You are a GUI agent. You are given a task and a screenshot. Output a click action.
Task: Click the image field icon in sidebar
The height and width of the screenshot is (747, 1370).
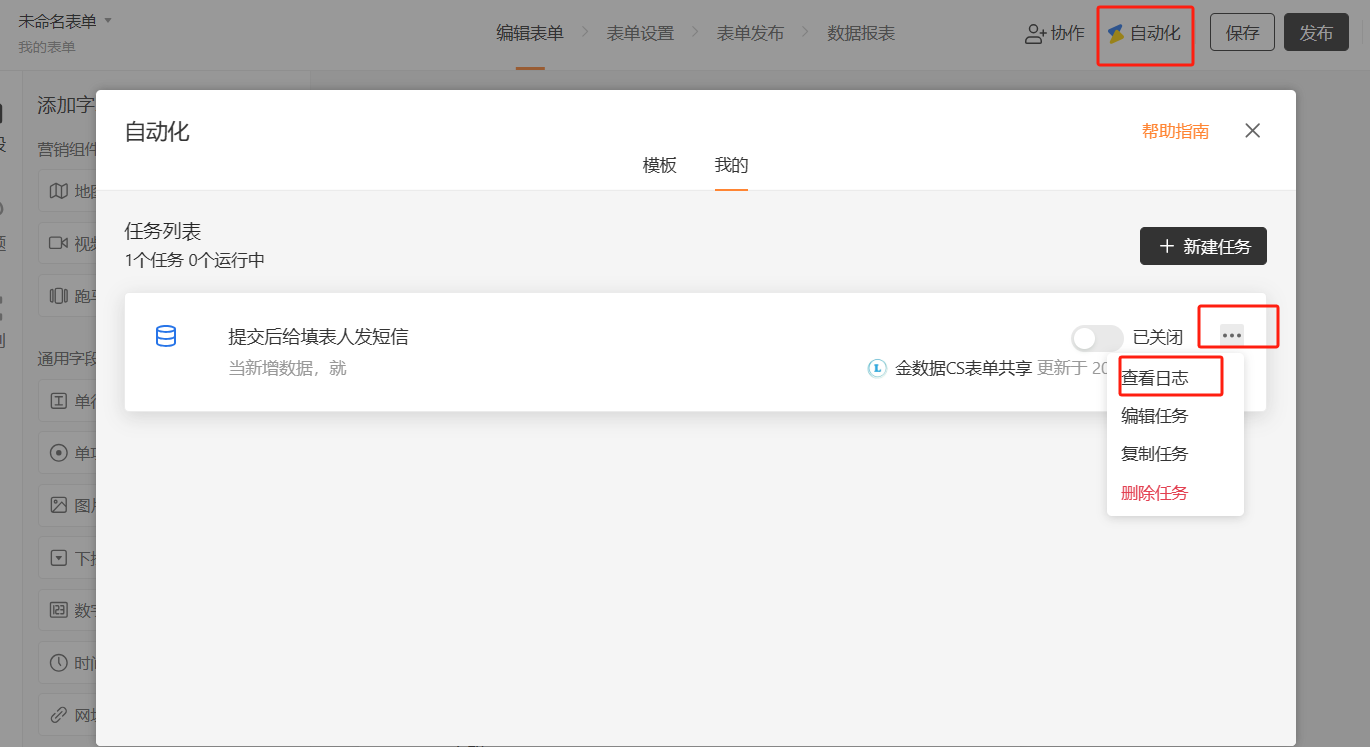(x=59, y=505)
